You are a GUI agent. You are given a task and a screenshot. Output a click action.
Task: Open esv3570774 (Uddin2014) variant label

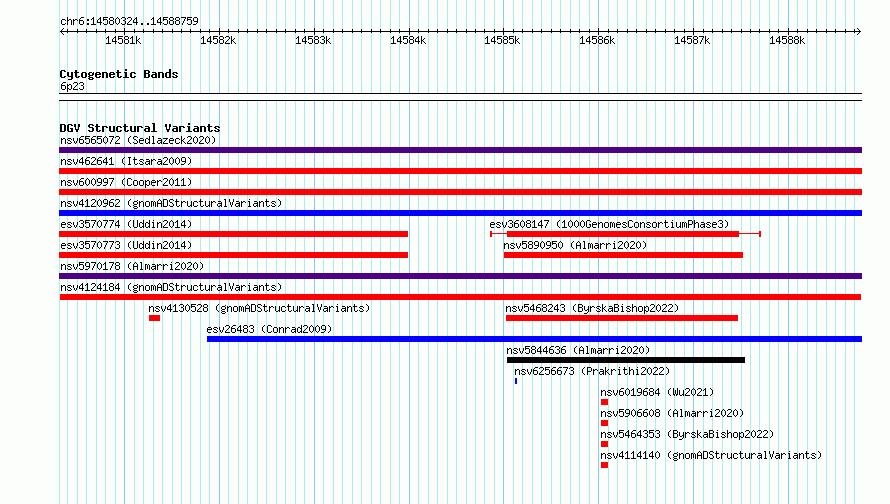126,224
